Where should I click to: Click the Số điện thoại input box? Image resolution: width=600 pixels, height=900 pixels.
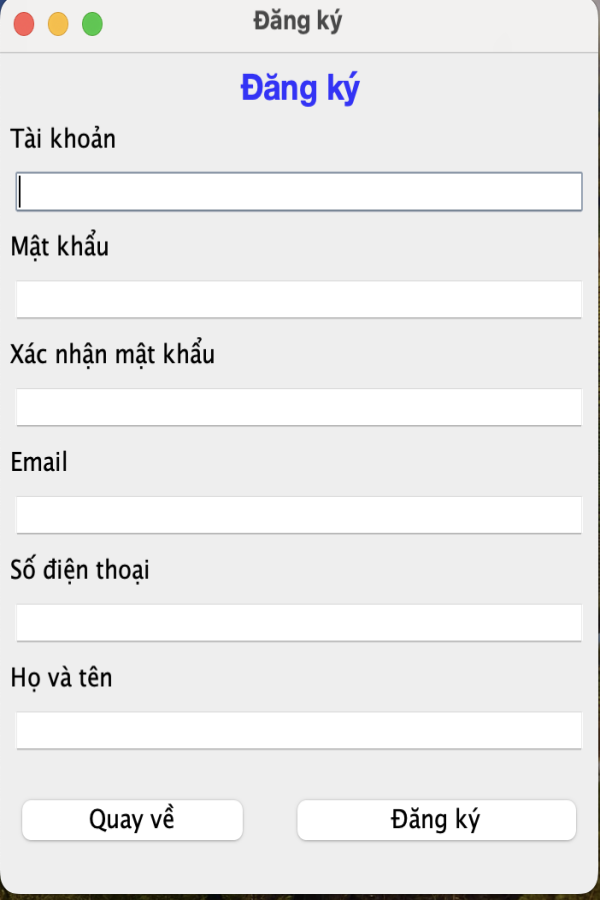(299, 623)
